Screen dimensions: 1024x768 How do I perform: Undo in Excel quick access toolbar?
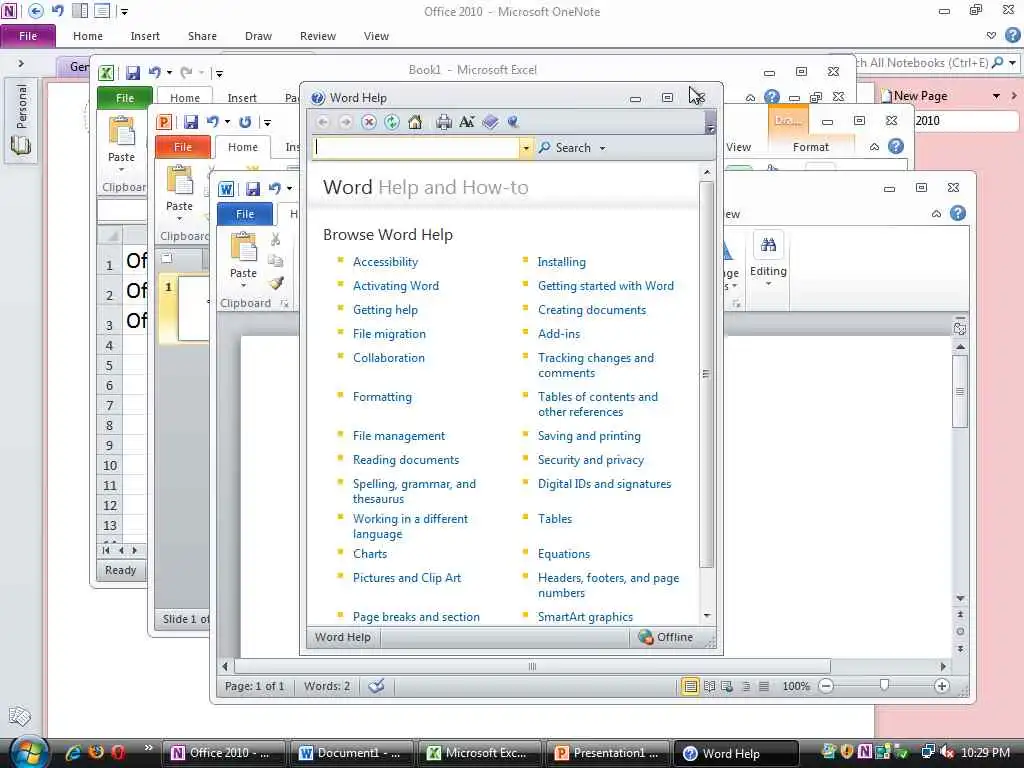(x=155, y=72)
